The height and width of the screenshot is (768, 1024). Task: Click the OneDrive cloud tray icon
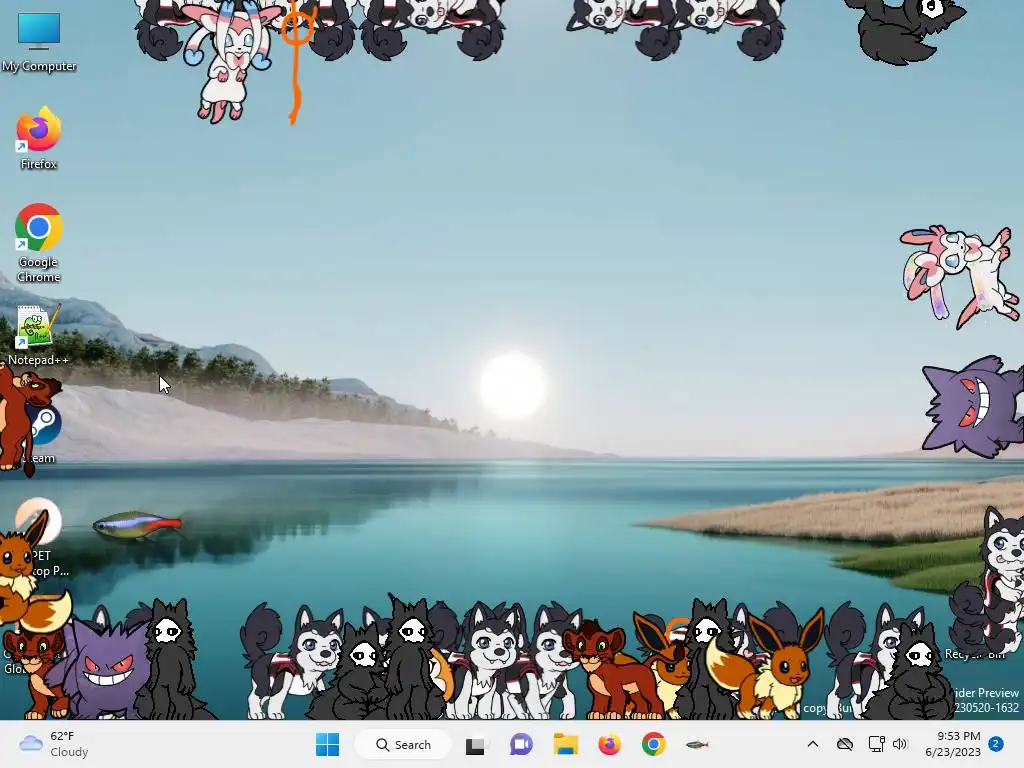point(845,744)
